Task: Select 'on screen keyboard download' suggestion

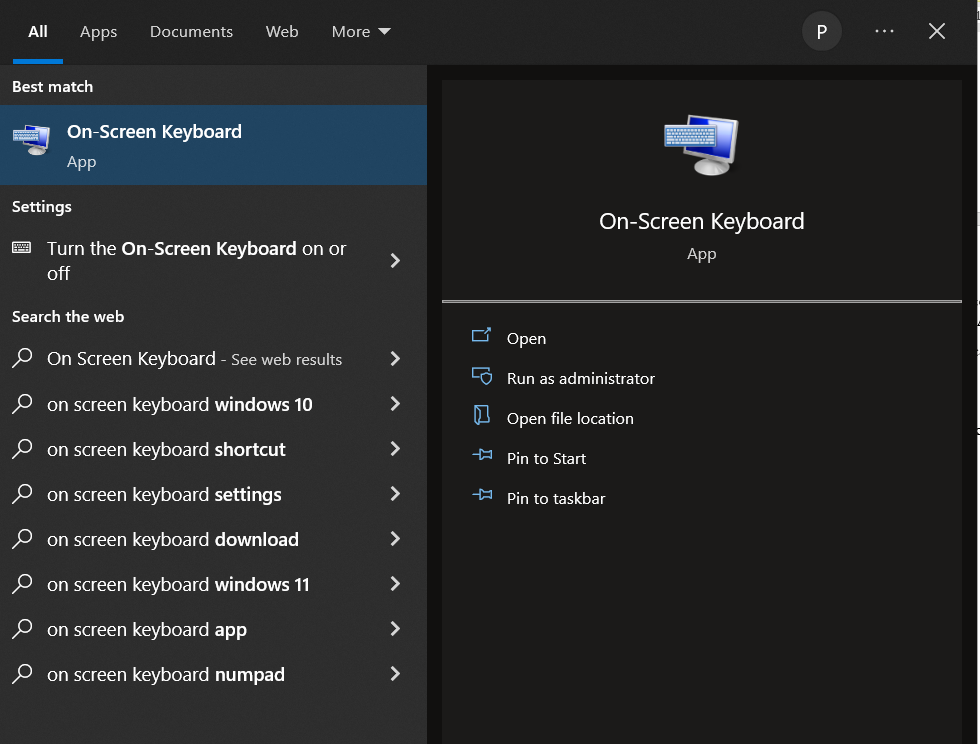Action: (213, 538)
